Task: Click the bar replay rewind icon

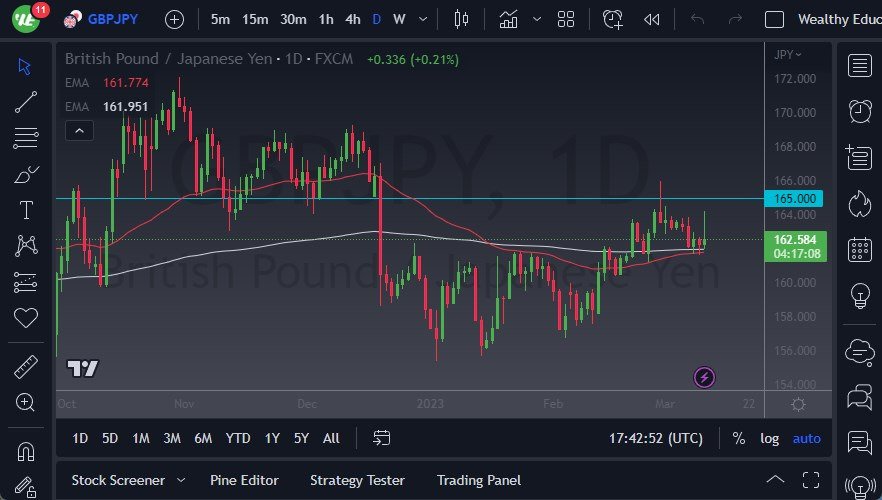Action: pos(652,19)
